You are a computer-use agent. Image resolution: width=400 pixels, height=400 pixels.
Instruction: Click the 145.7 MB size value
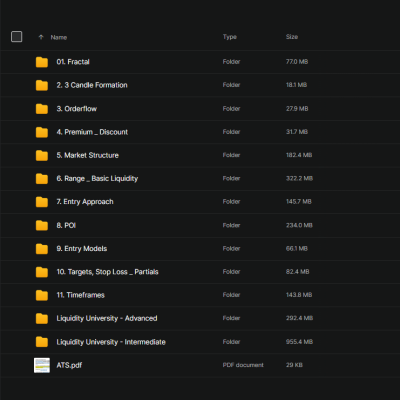(x=299, y=202)
